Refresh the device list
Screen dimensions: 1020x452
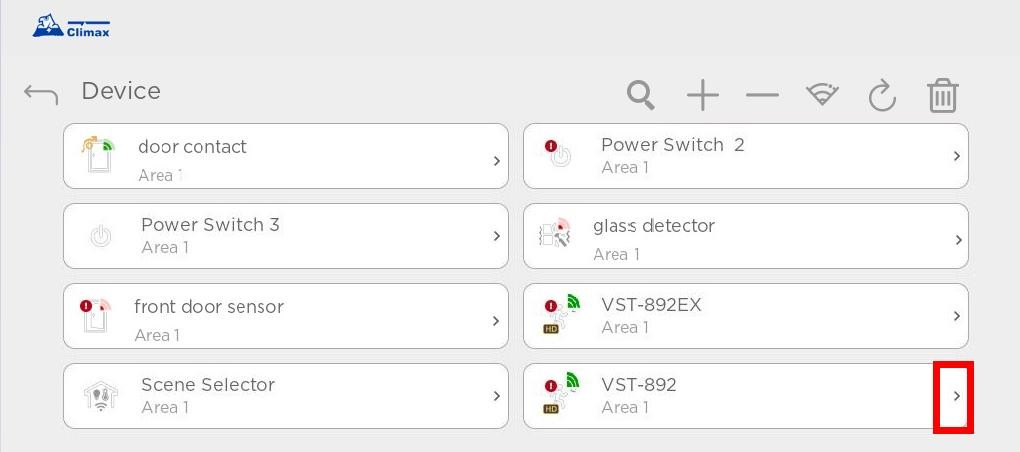882,96
